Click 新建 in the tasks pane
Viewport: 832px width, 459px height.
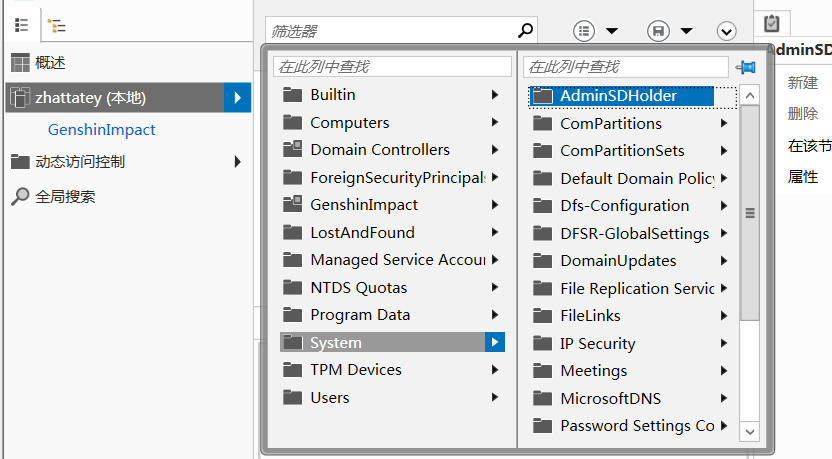(802, 83)
